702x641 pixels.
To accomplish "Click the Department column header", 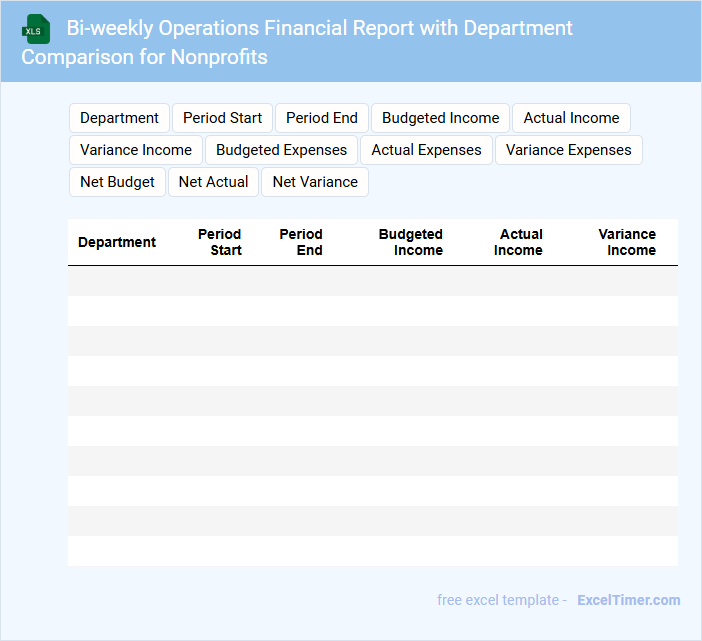I will point(117,242).
